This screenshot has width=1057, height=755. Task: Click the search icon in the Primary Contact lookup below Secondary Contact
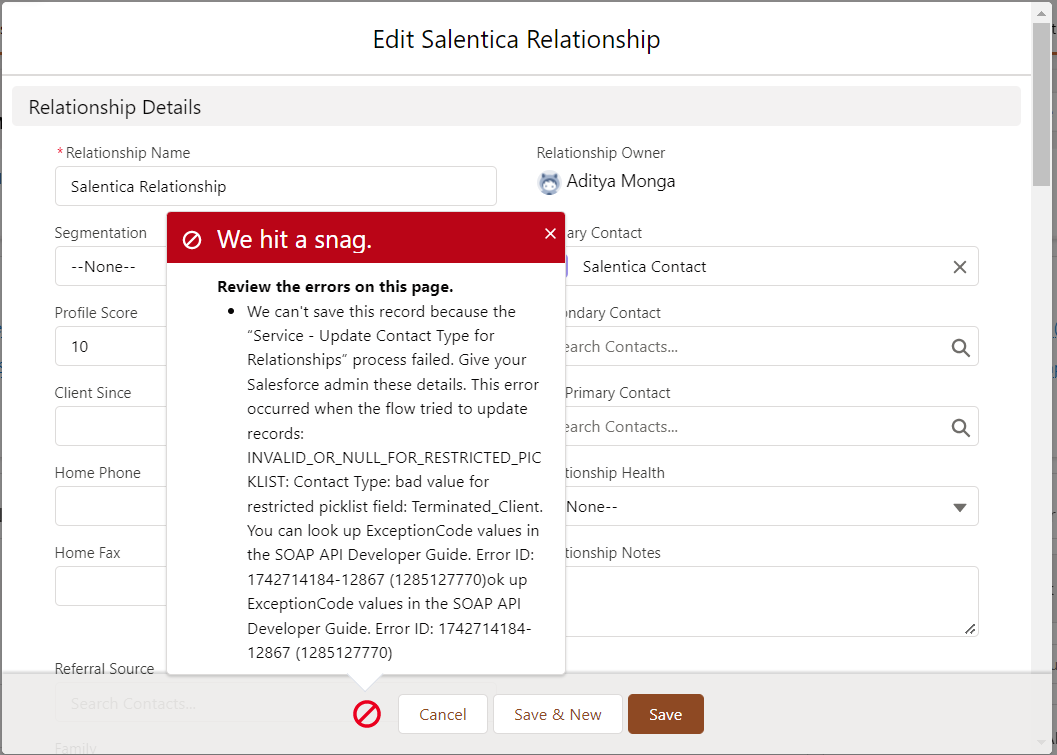pyautogui.click(x=961, y=427)
